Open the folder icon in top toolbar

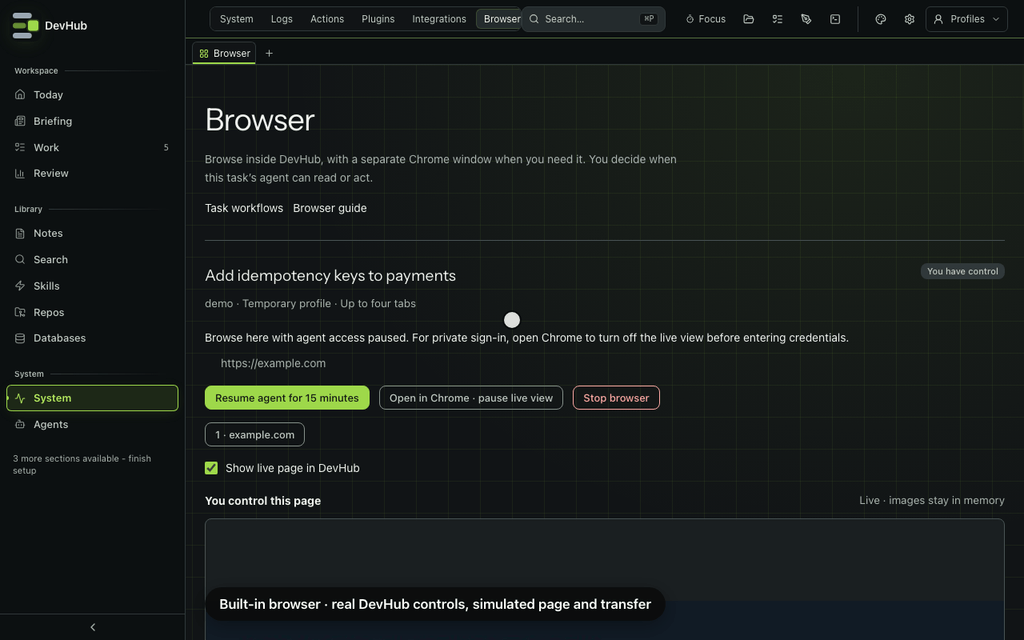[x=748, y=19]
